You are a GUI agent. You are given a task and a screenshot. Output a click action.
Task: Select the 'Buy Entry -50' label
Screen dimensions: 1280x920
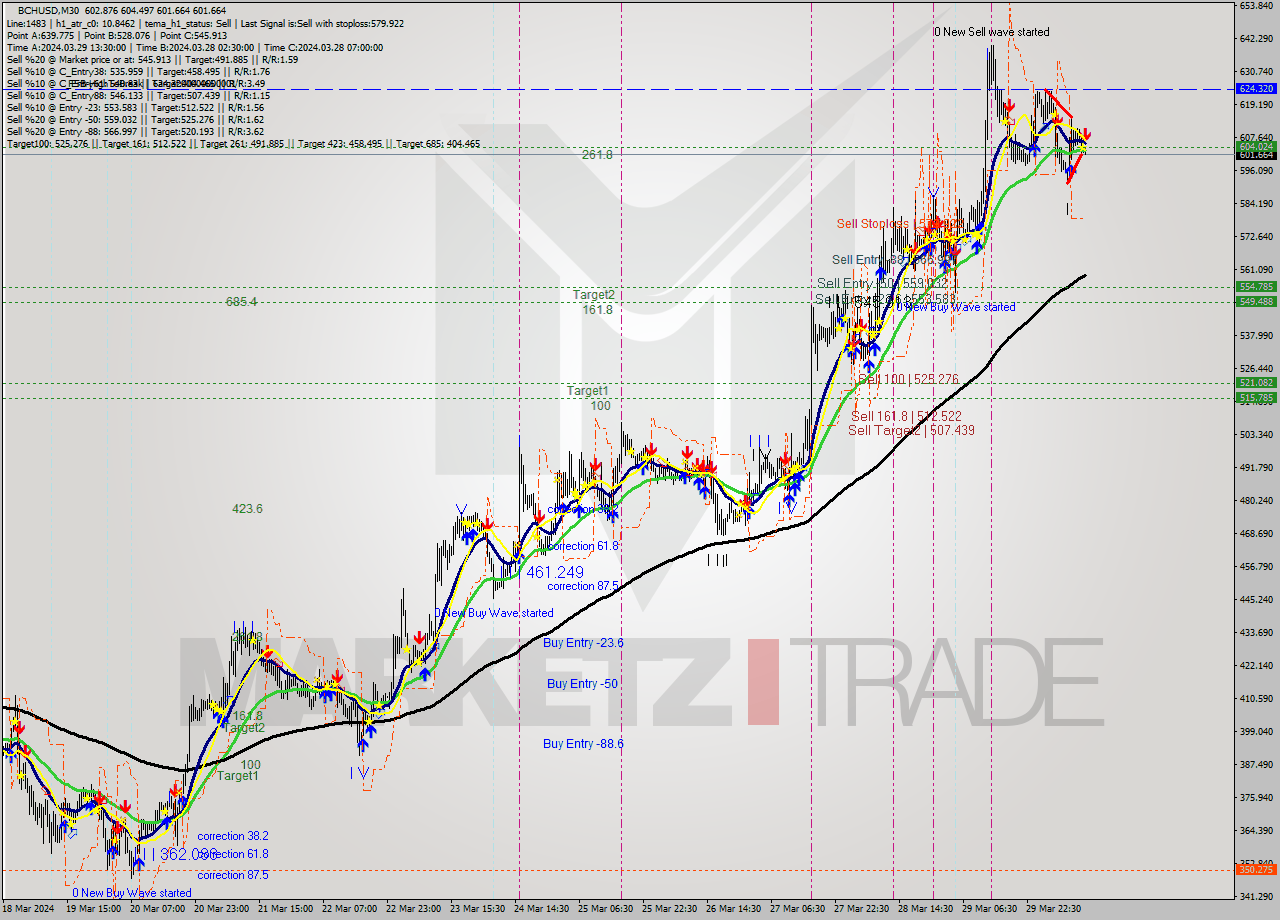click(581, 684)
